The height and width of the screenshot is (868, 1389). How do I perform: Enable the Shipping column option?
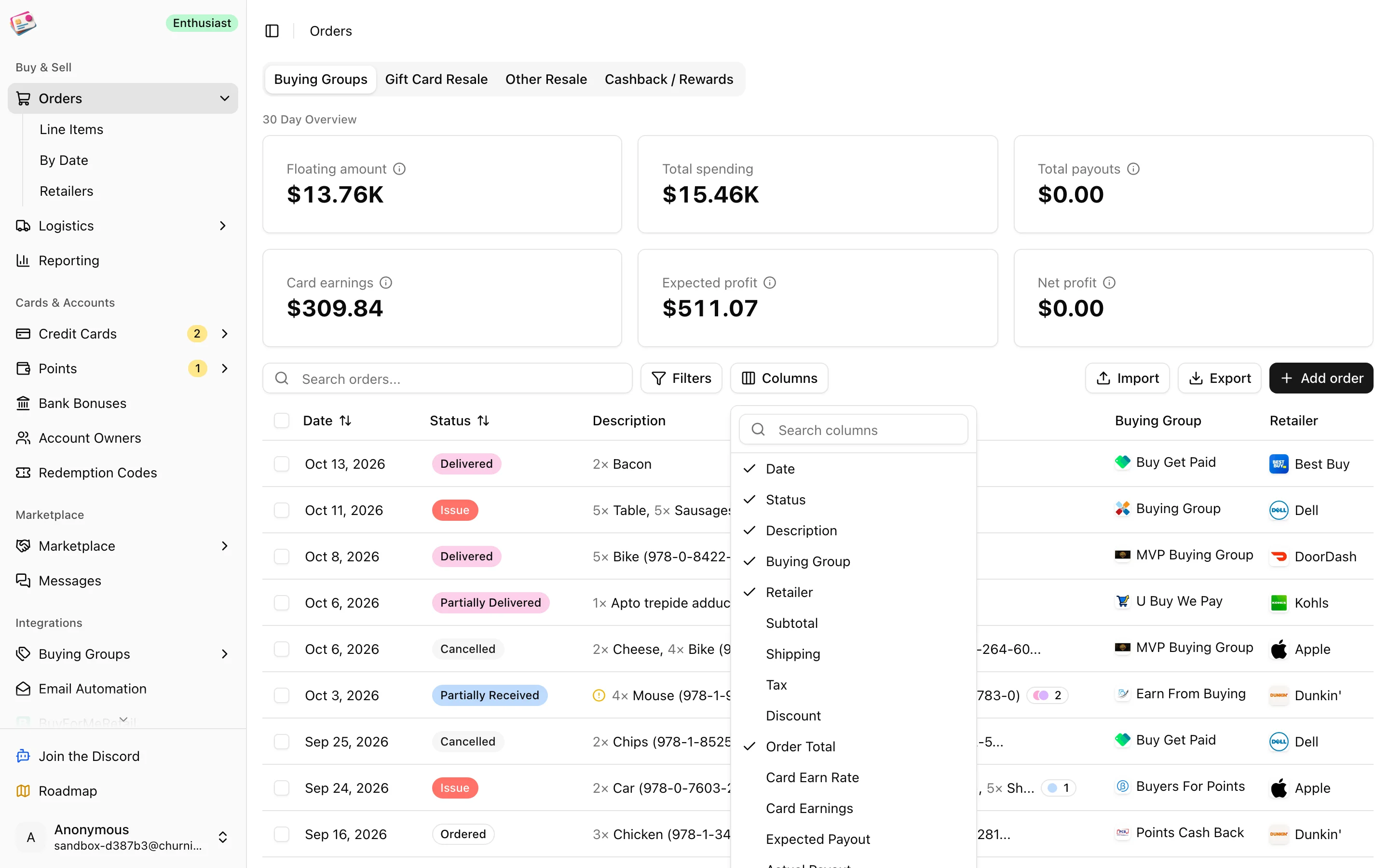[854, 654]
